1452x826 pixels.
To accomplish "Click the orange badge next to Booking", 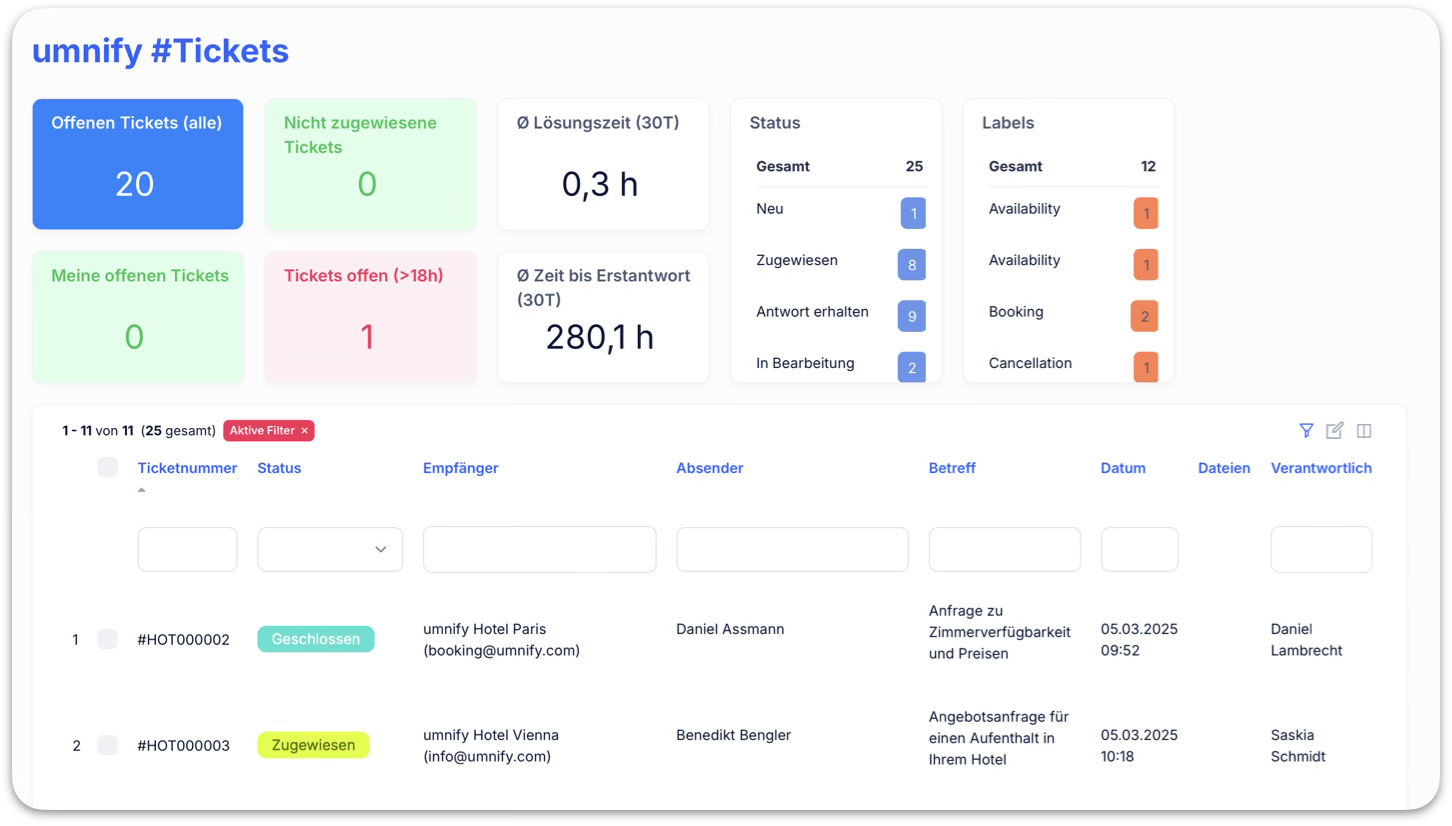I will click(1144, 316).
